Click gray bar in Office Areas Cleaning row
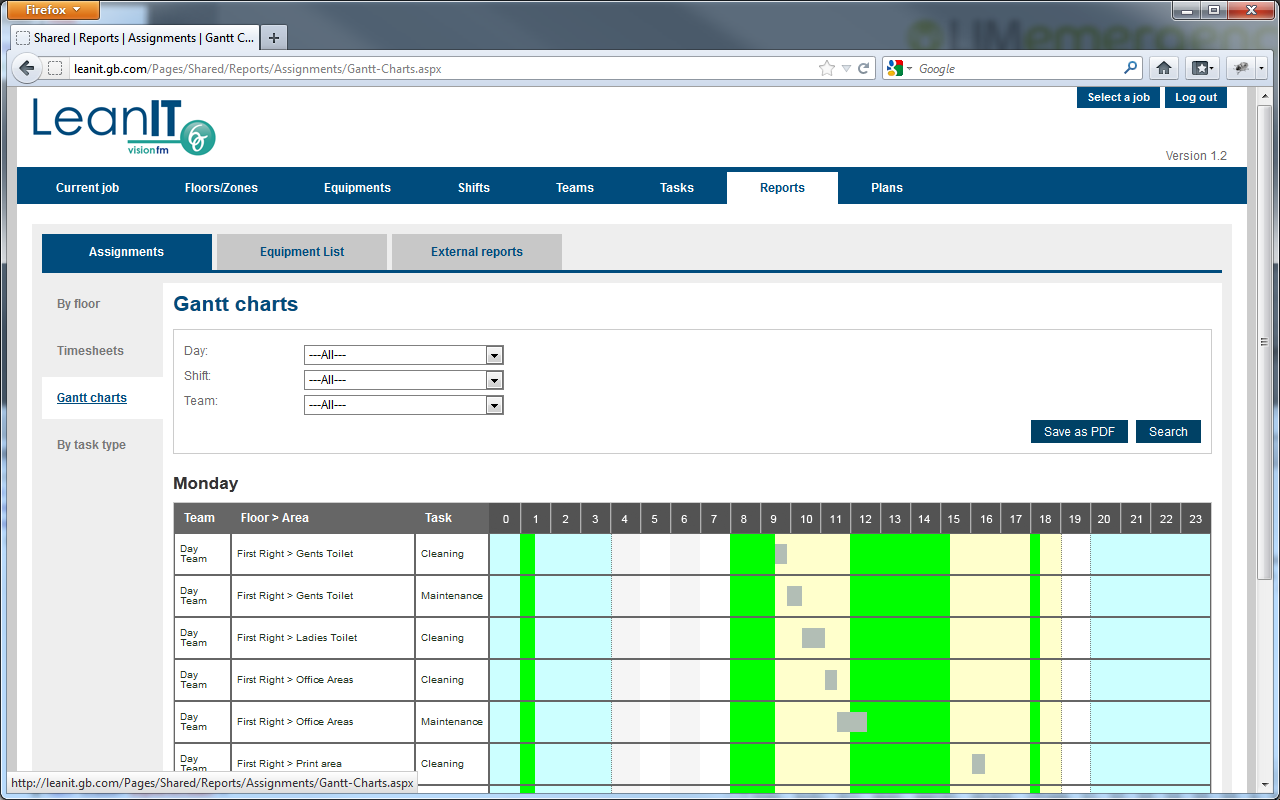The width and height of the screenshot is (1280, 800). [831, 680]
